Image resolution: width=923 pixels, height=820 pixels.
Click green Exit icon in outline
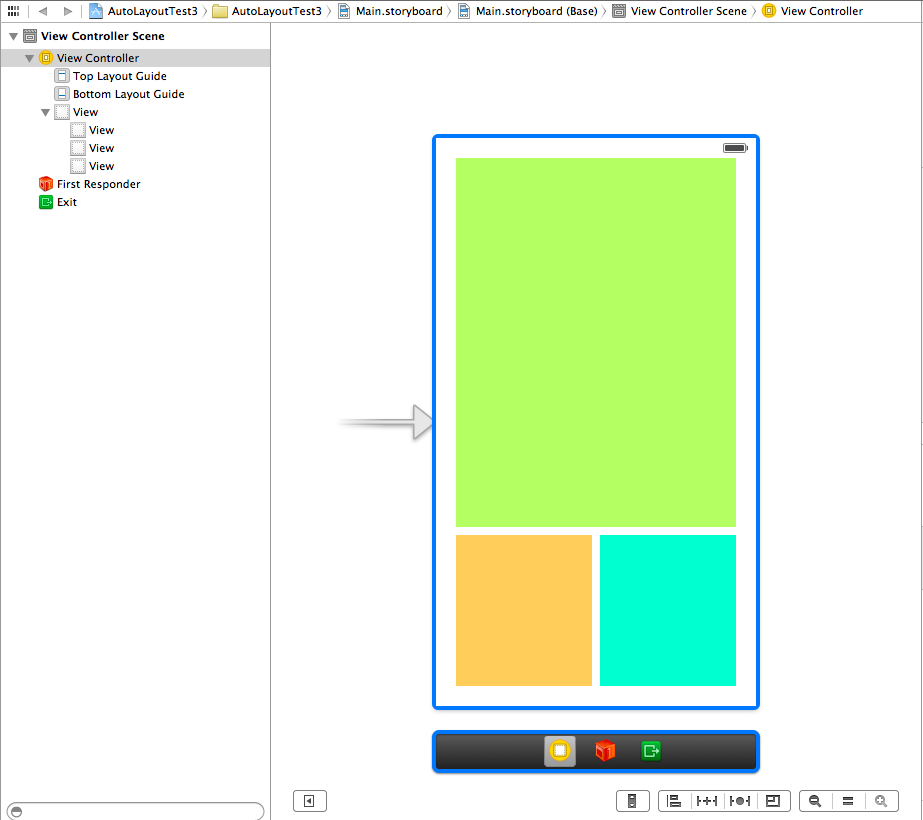[46, 202]
